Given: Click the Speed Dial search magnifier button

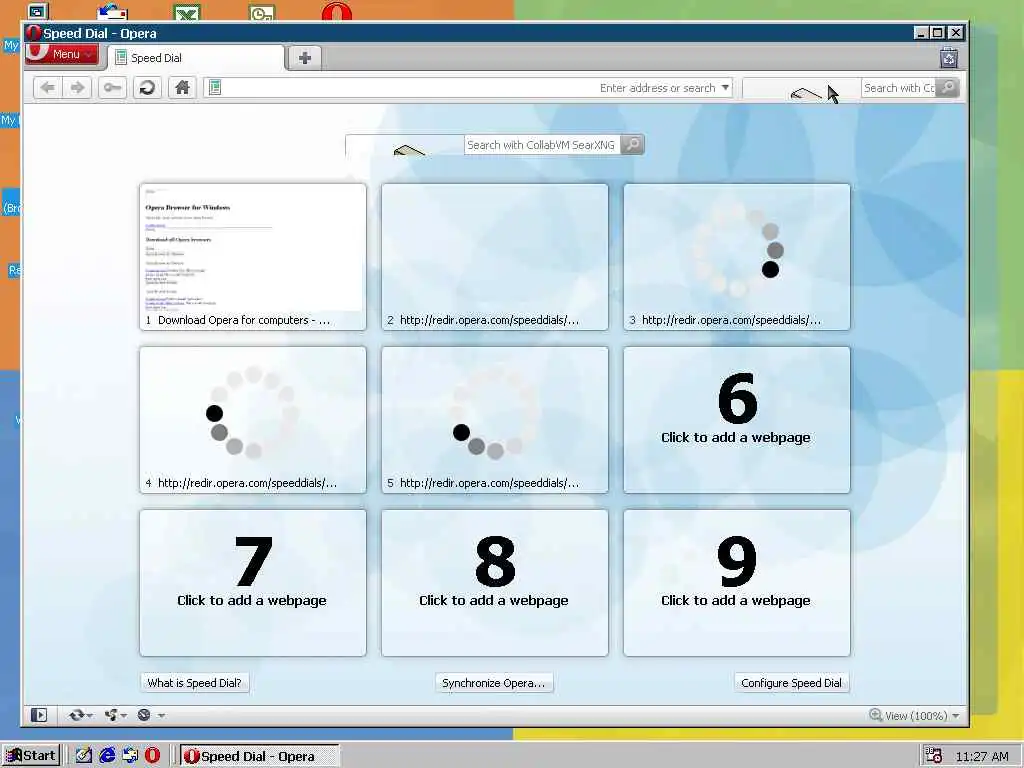Looking at the screenshot, I should 632,145.
